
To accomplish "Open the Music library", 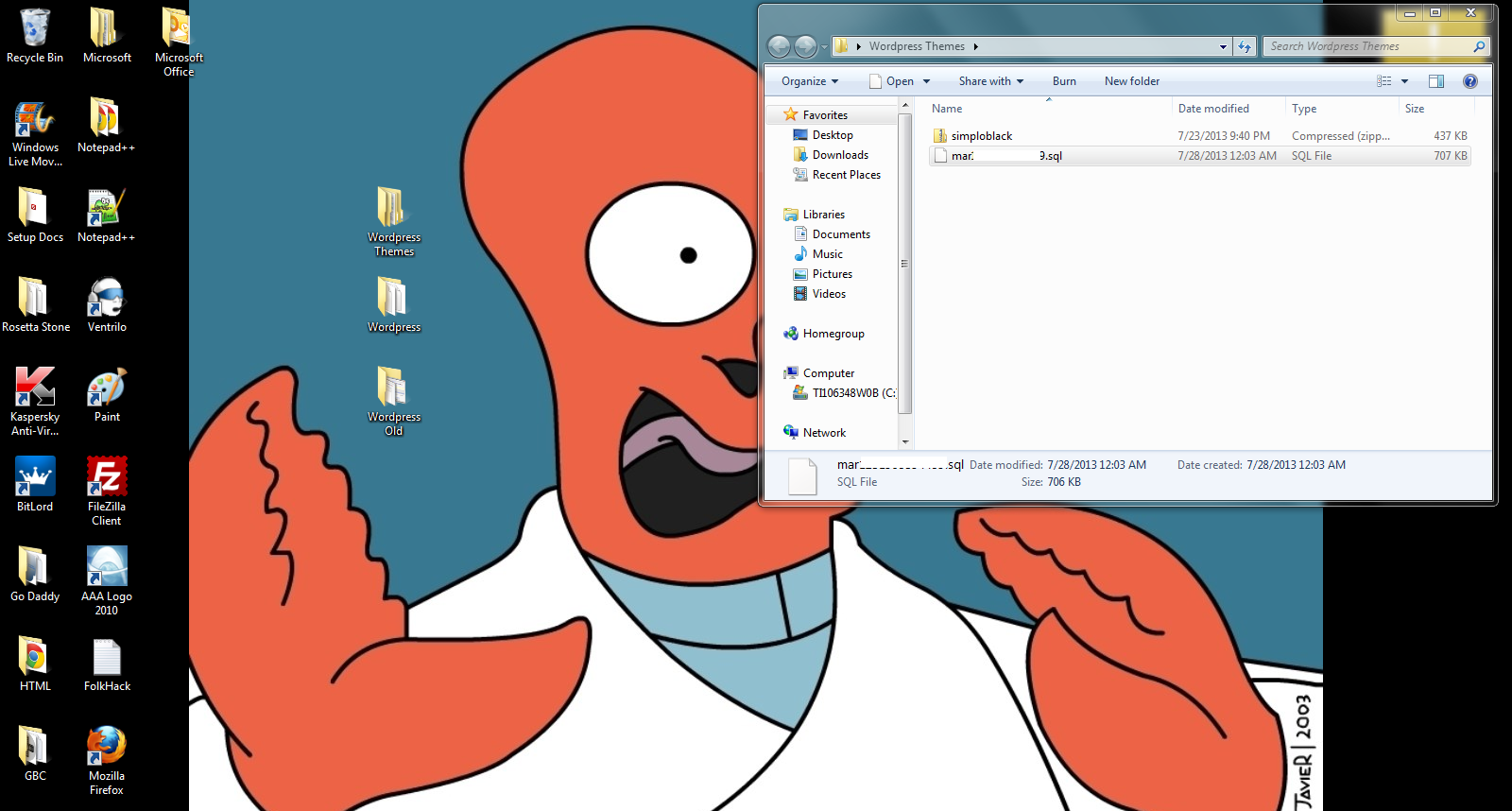I will pos(827,254).
